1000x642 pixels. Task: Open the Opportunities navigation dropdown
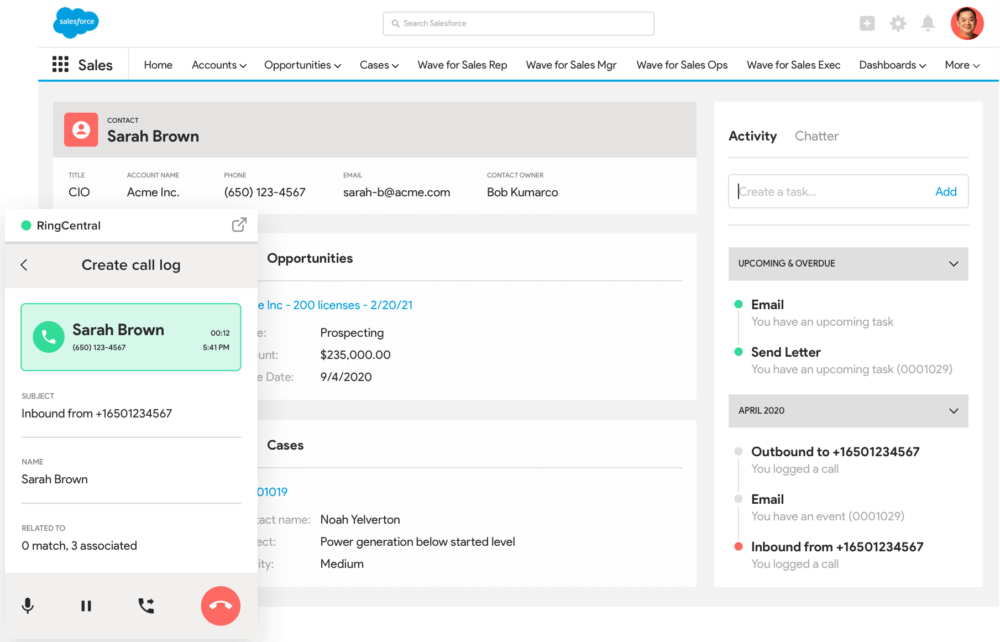point(302,64)
